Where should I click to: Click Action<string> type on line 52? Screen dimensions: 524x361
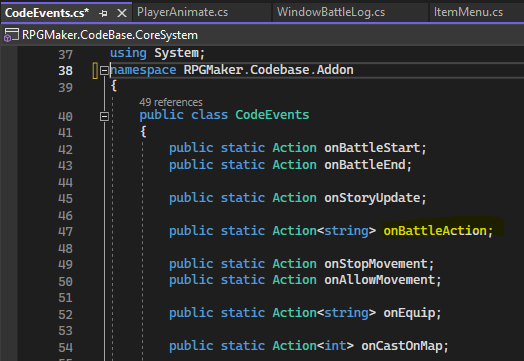coord(324,313)
